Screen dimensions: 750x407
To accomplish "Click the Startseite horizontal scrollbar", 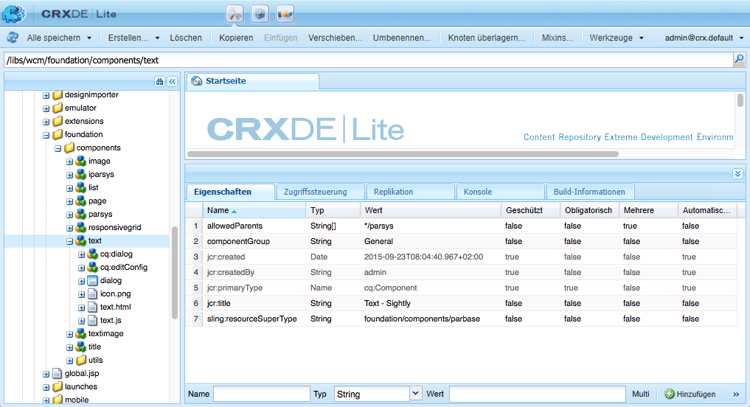I will tap(403, 154).
